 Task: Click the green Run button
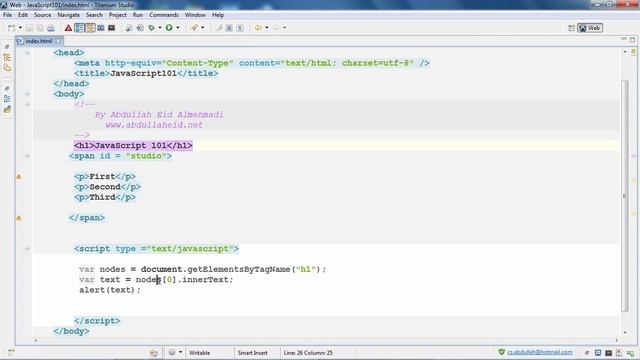click(x=169, y=28)
